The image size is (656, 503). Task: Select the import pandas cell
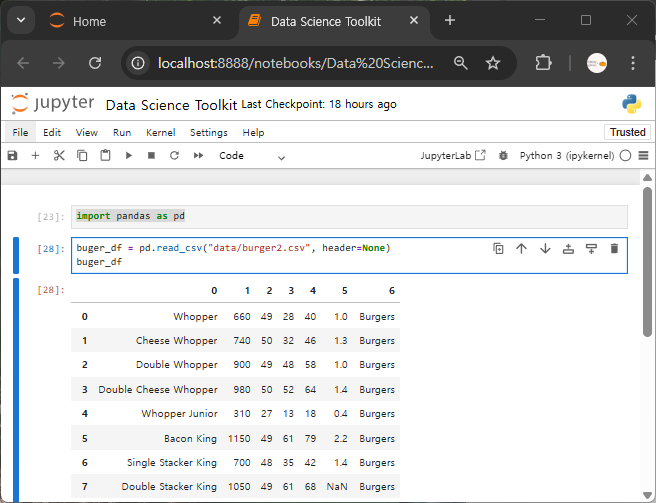(x=349, y=217)
